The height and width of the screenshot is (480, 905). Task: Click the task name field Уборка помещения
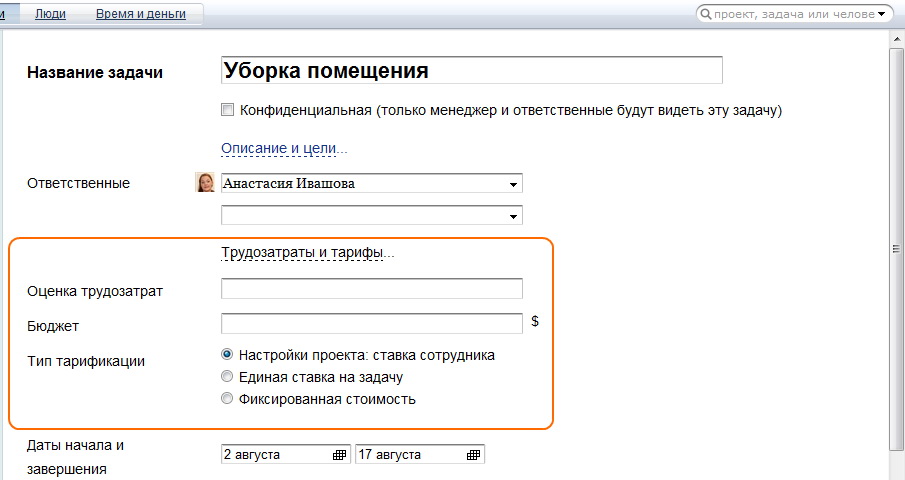coord(471,71)
